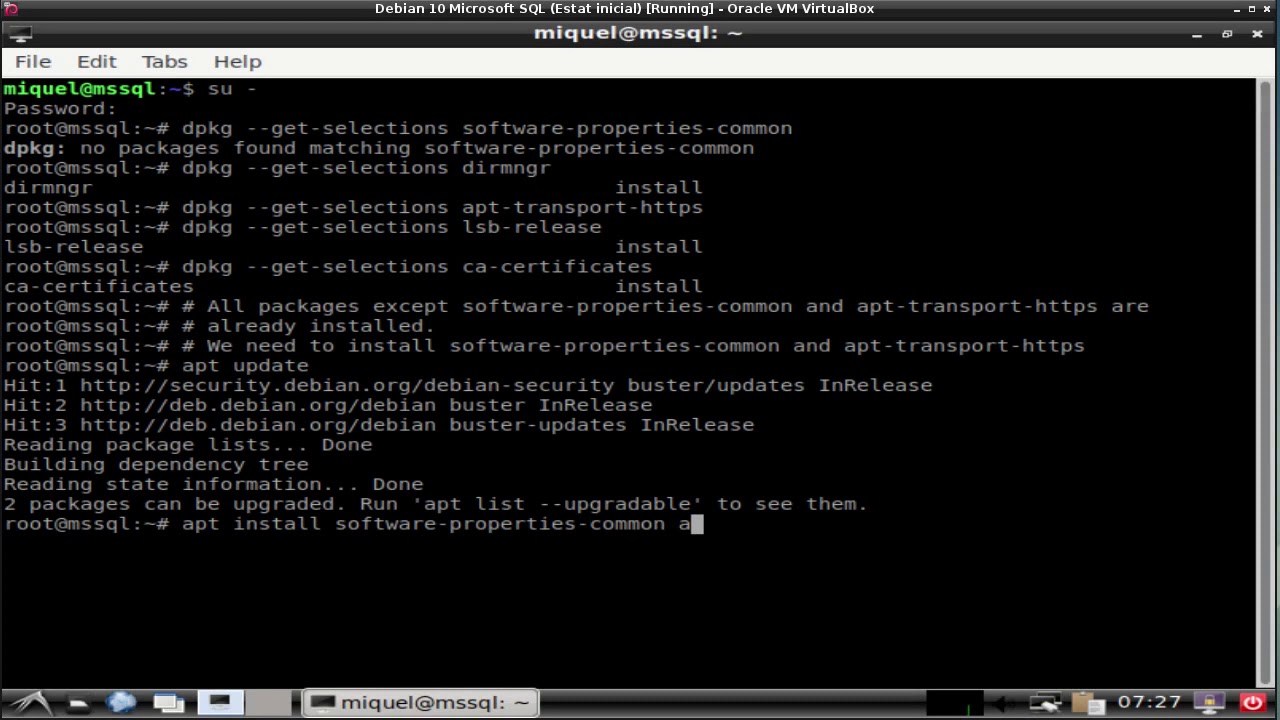Image resolution: width=1280 pixels, height=720 pixels.
Task: Click the network connection tray icon
Action: [x=1046, y=703]
